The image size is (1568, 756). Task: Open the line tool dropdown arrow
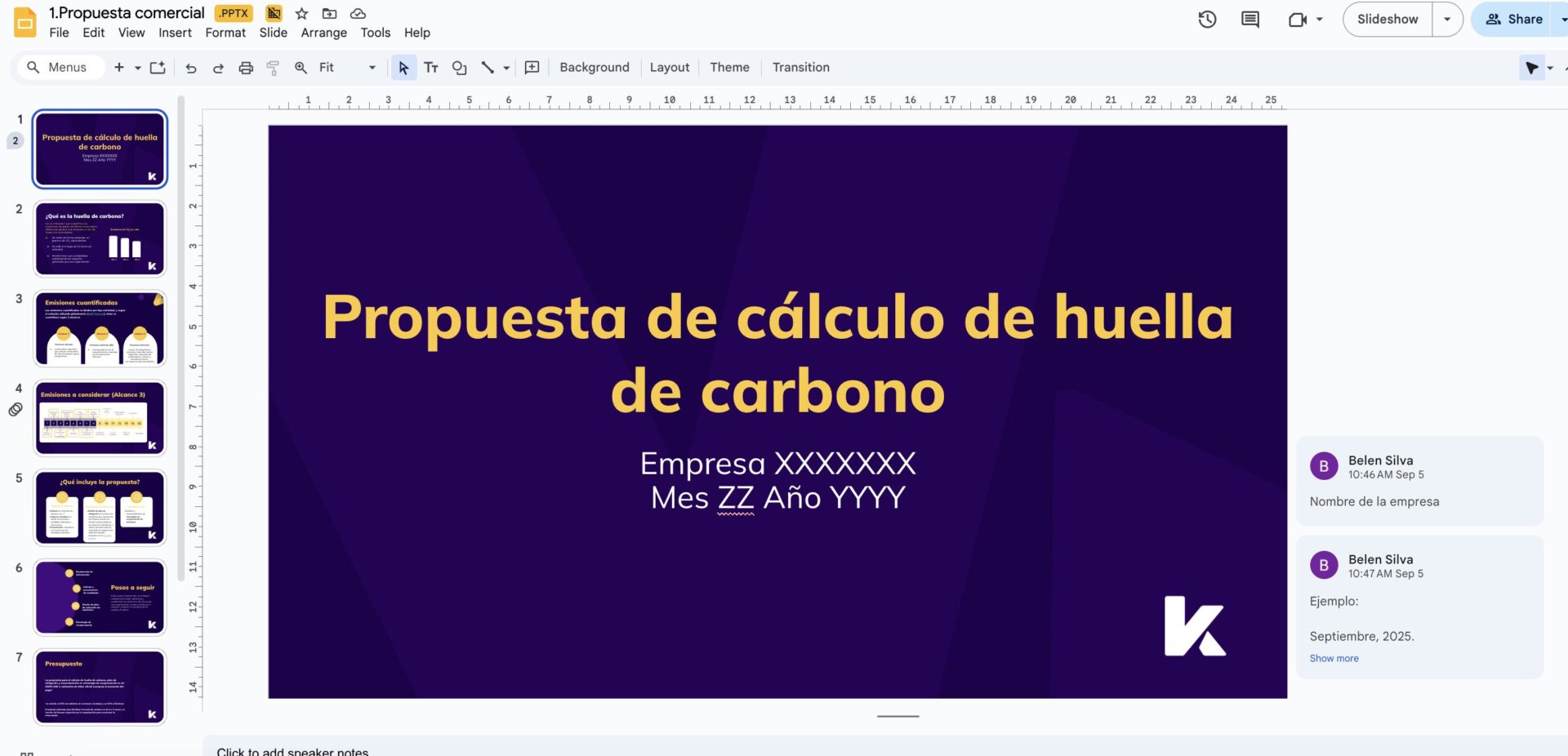click(506, 68)
